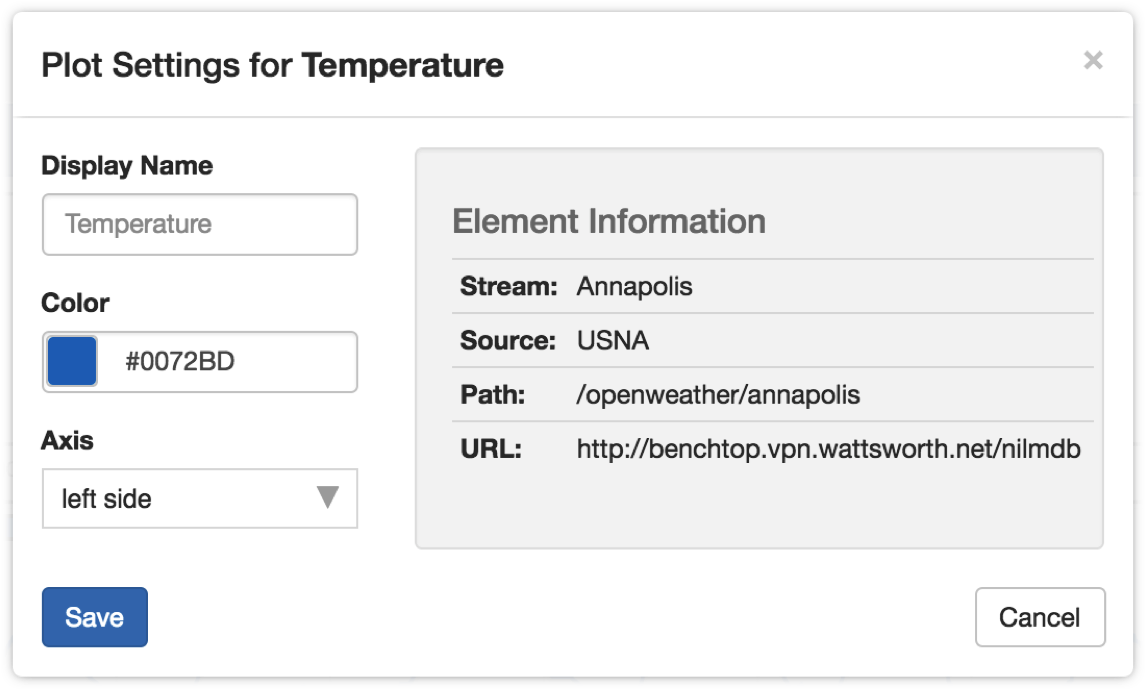Cancel the plot settings dialog
The width and height of the screenshot is (1146, 690).
tap(1039, 617)
